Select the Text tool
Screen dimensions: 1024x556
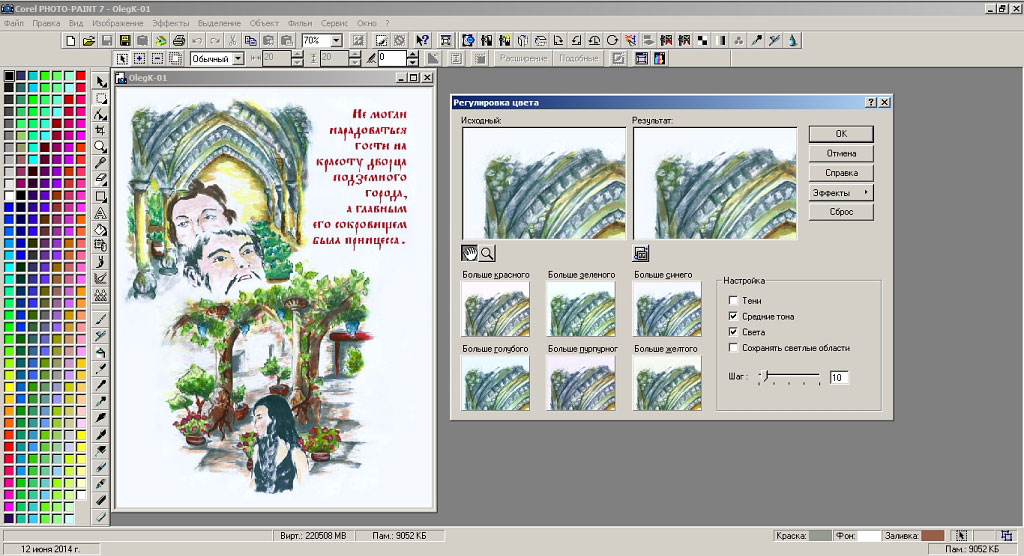[101, 213]
